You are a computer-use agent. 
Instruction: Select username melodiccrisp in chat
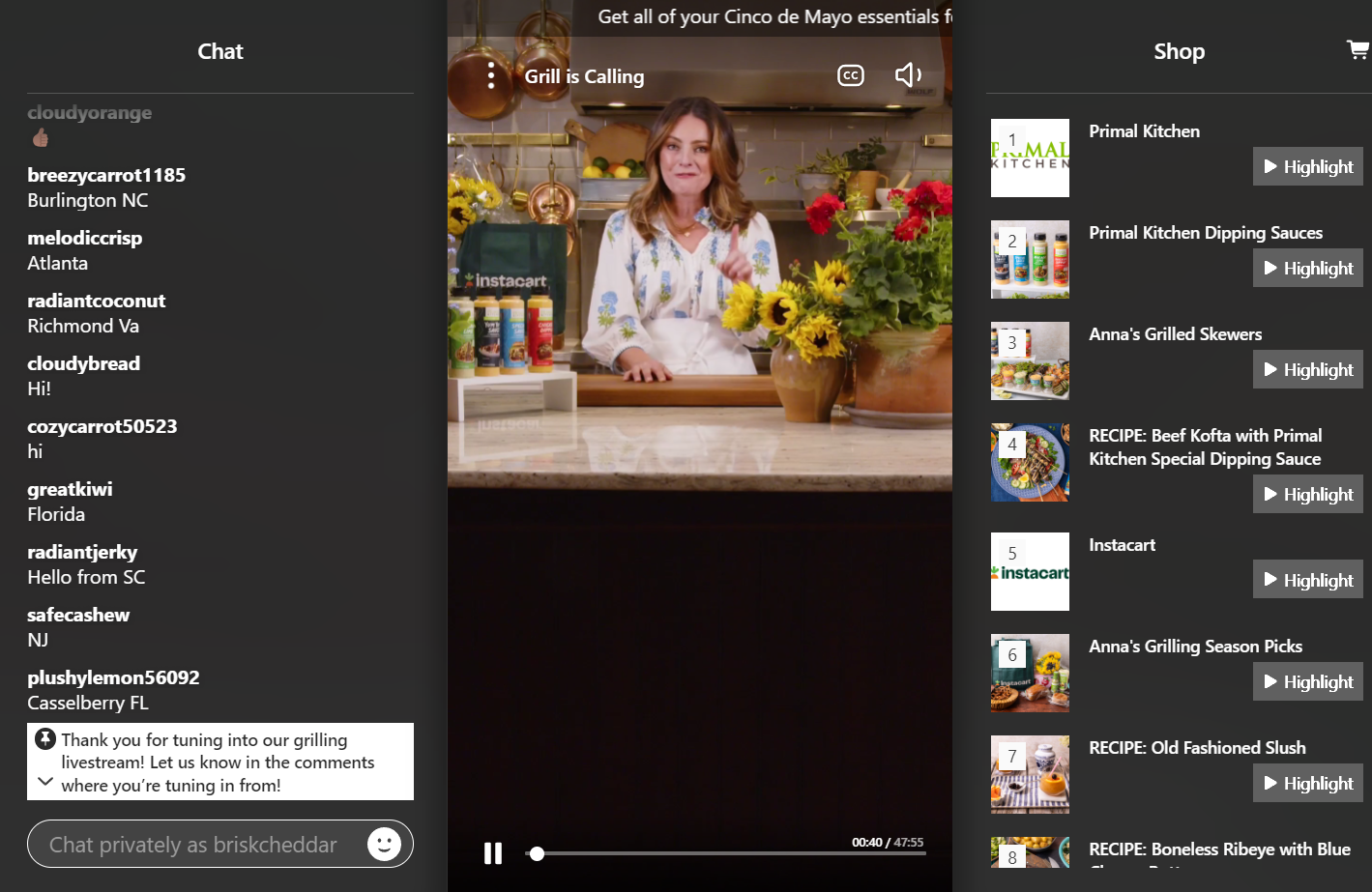tap(84, 238)
